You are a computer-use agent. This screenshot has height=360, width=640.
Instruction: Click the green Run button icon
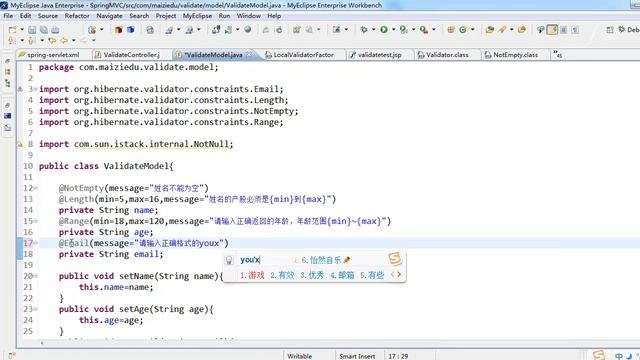pyautogui.click(x=384, y=29)
